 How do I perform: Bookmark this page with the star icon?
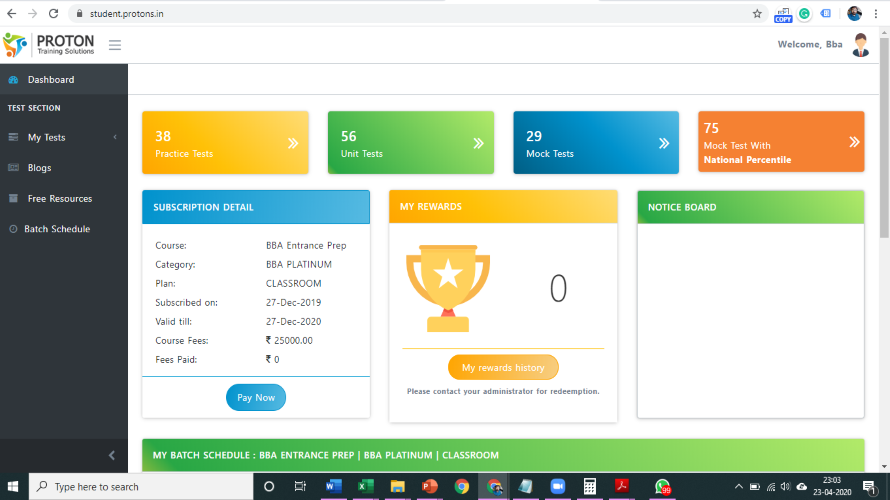pyautogui.click(x=757, y=14)
